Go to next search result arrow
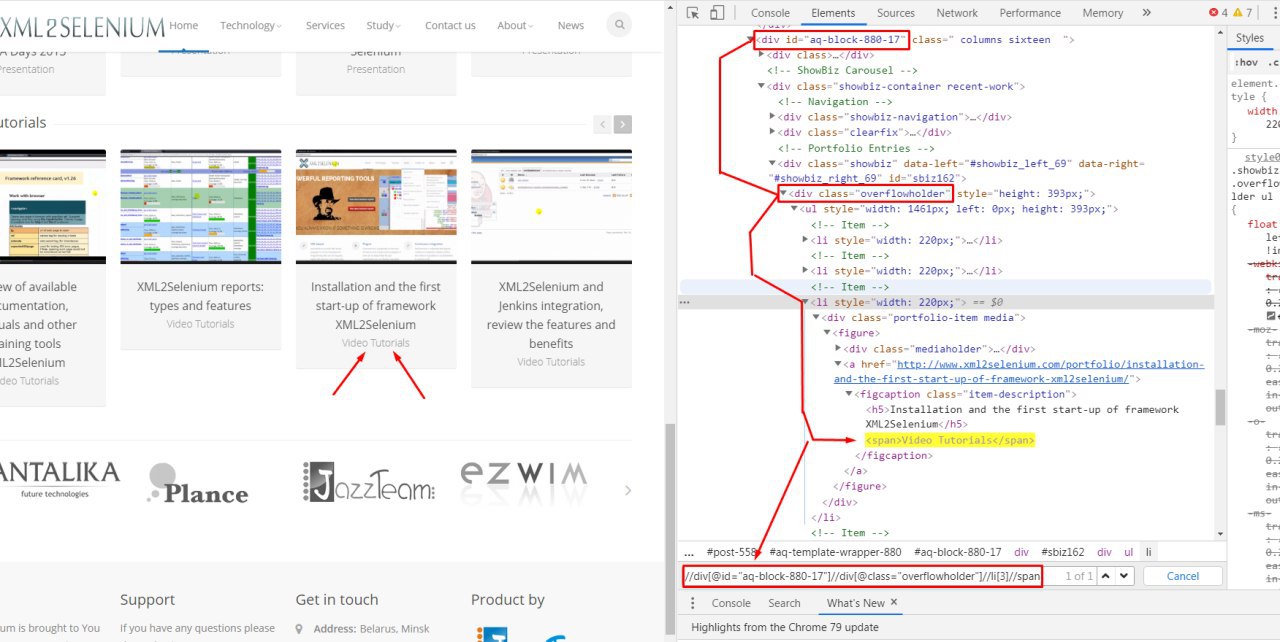This screenshot has width=1280, height=642. point(1124,576)
